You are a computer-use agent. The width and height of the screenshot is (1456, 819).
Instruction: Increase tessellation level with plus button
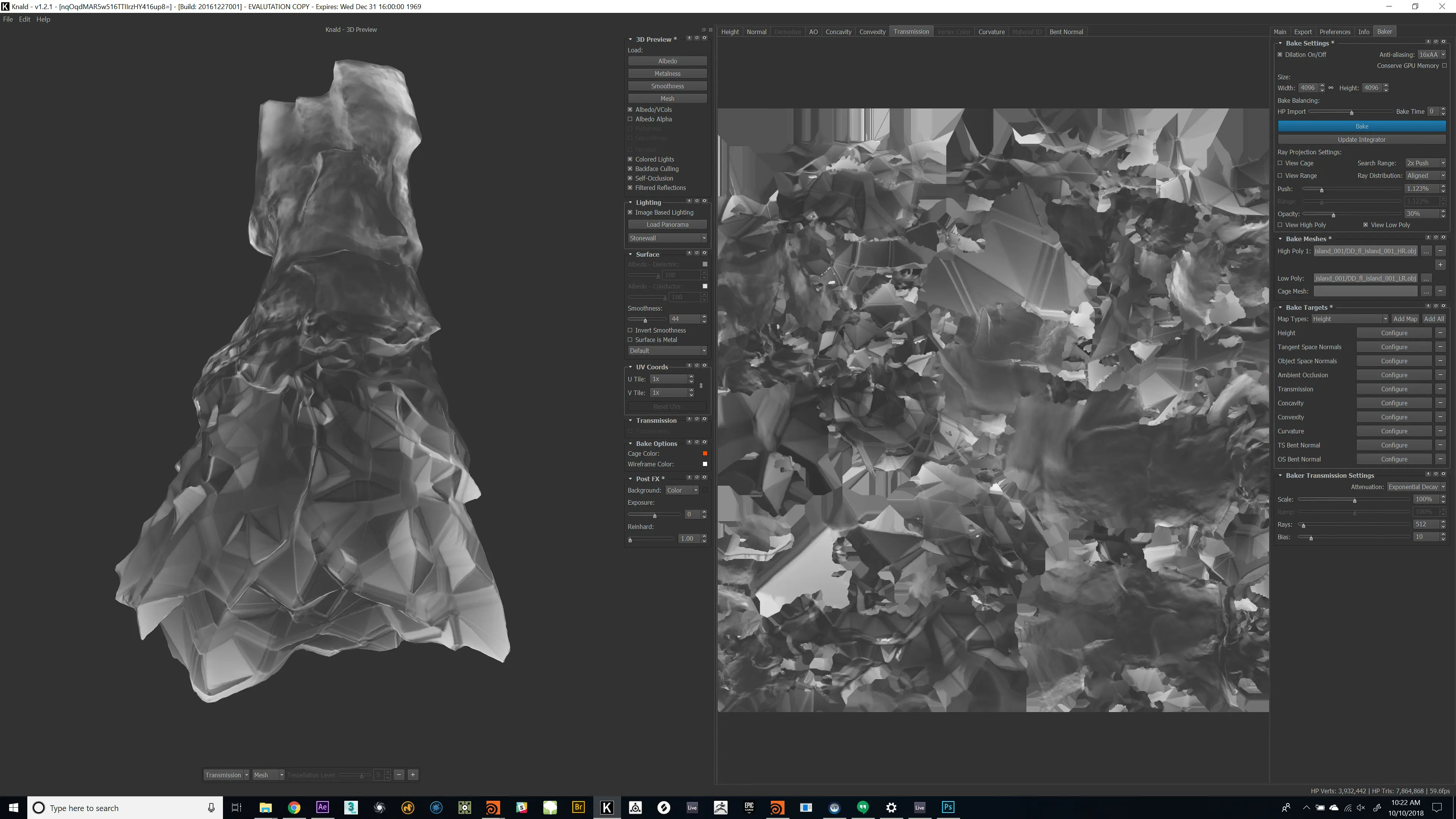tap(413, 775)
